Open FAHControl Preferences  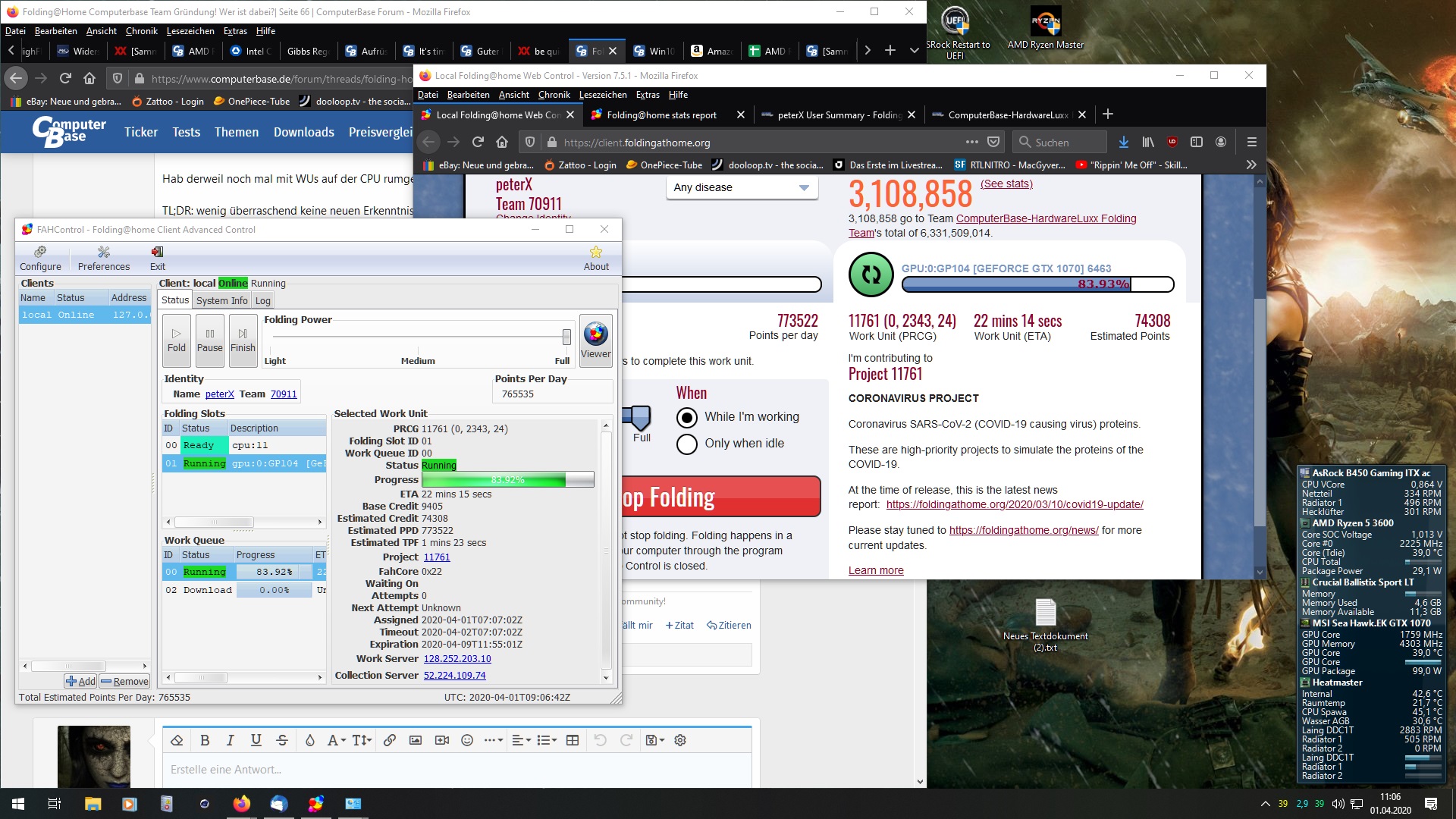tap(104, 258)
